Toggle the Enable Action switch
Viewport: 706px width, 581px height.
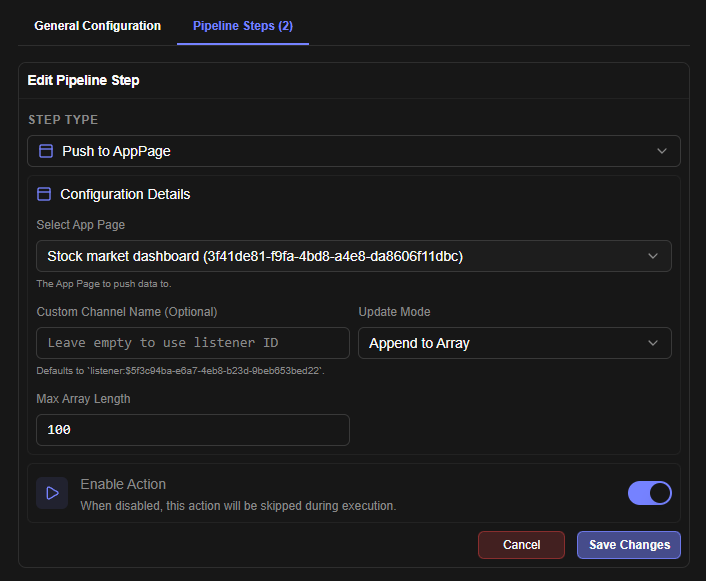(x=649, y=493)
